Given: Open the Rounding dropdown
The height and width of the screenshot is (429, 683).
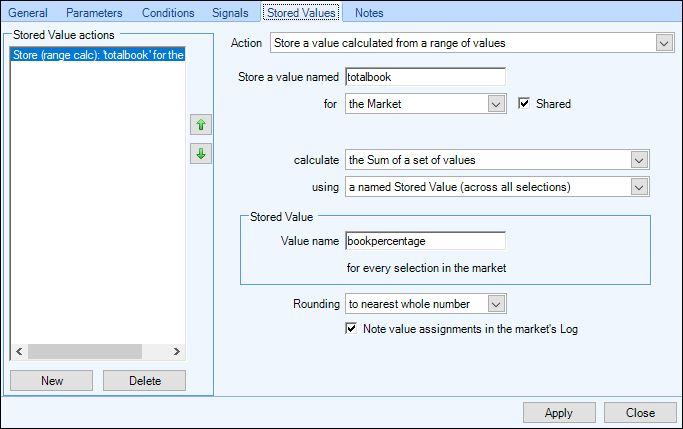Looking at the screenshot, I should [x=496, y=304].
